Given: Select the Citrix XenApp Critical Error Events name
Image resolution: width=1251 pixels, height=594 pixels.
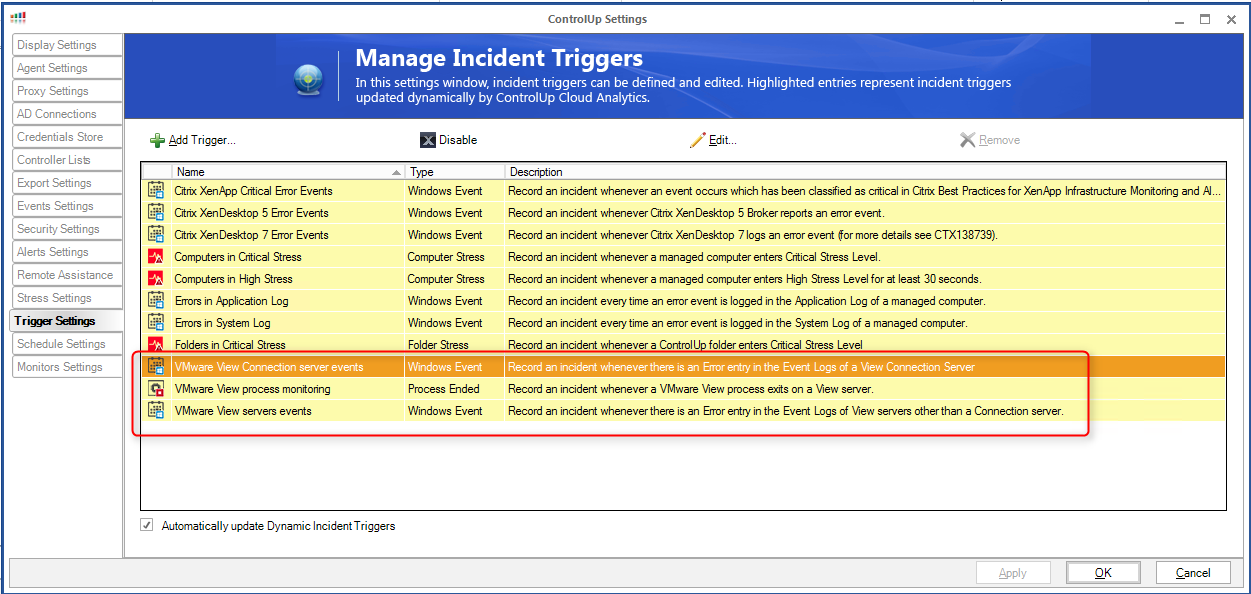Looking at the screenshot, I should [x=253, y=190].
